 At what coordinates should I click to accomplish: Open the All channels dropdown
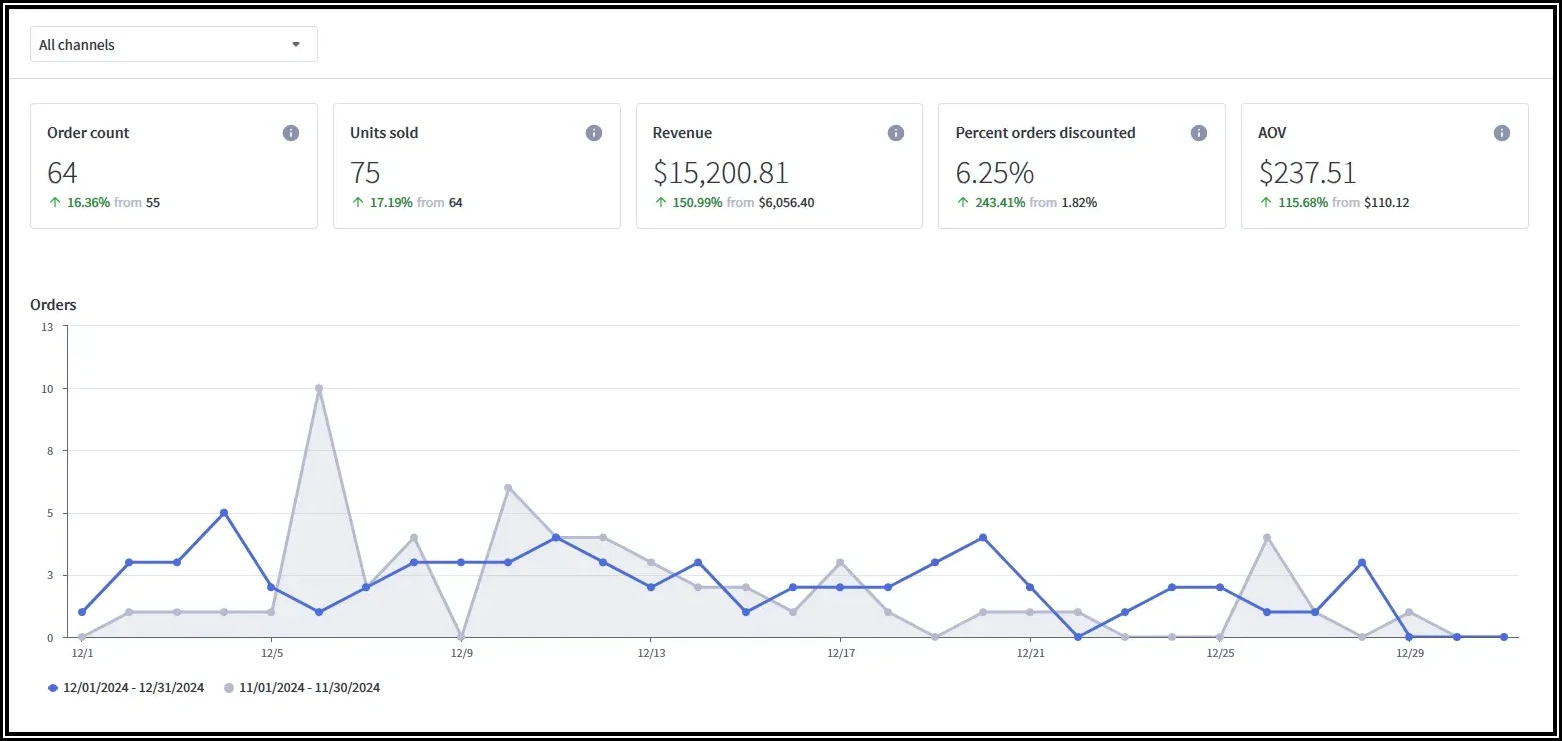(173, 45)
